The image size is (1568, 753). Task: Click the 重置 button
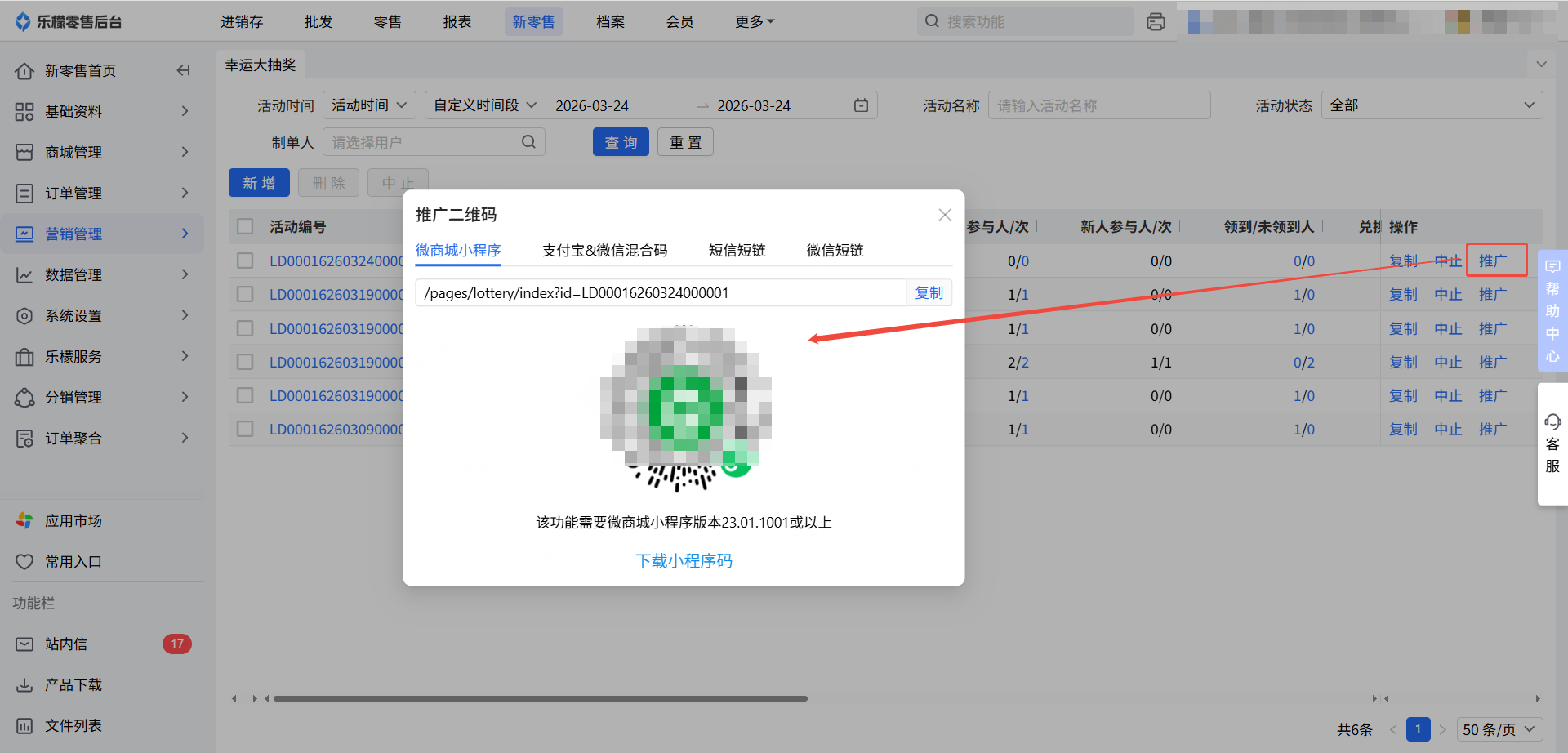pyautogui.click(x=685, y=142)
